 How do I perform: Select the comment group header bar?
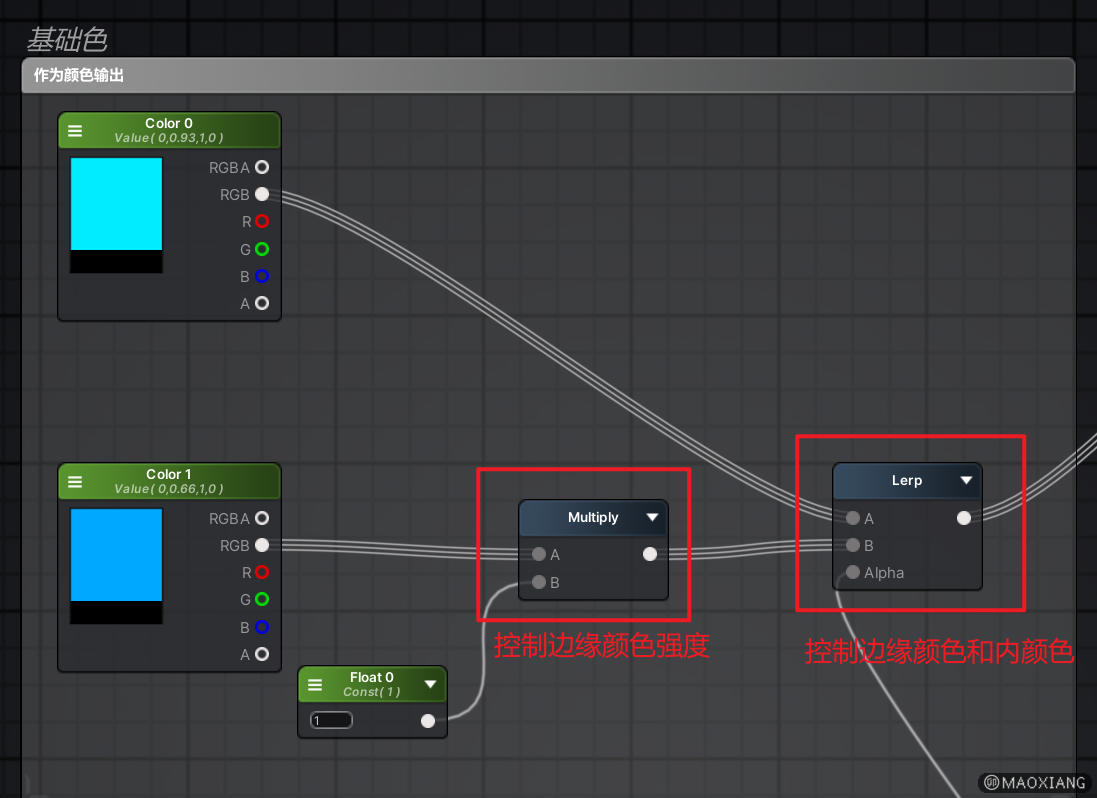(548, 76)
